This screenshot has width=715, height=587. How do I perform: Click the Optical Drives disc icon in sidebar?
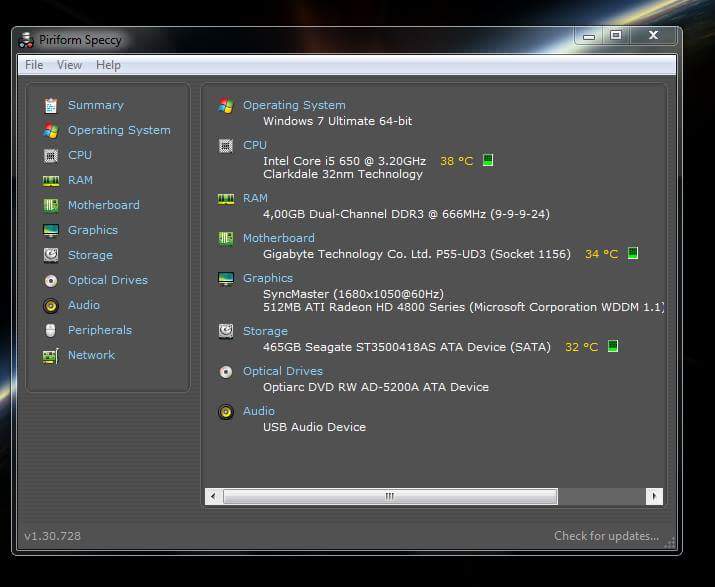pos(50,281)
